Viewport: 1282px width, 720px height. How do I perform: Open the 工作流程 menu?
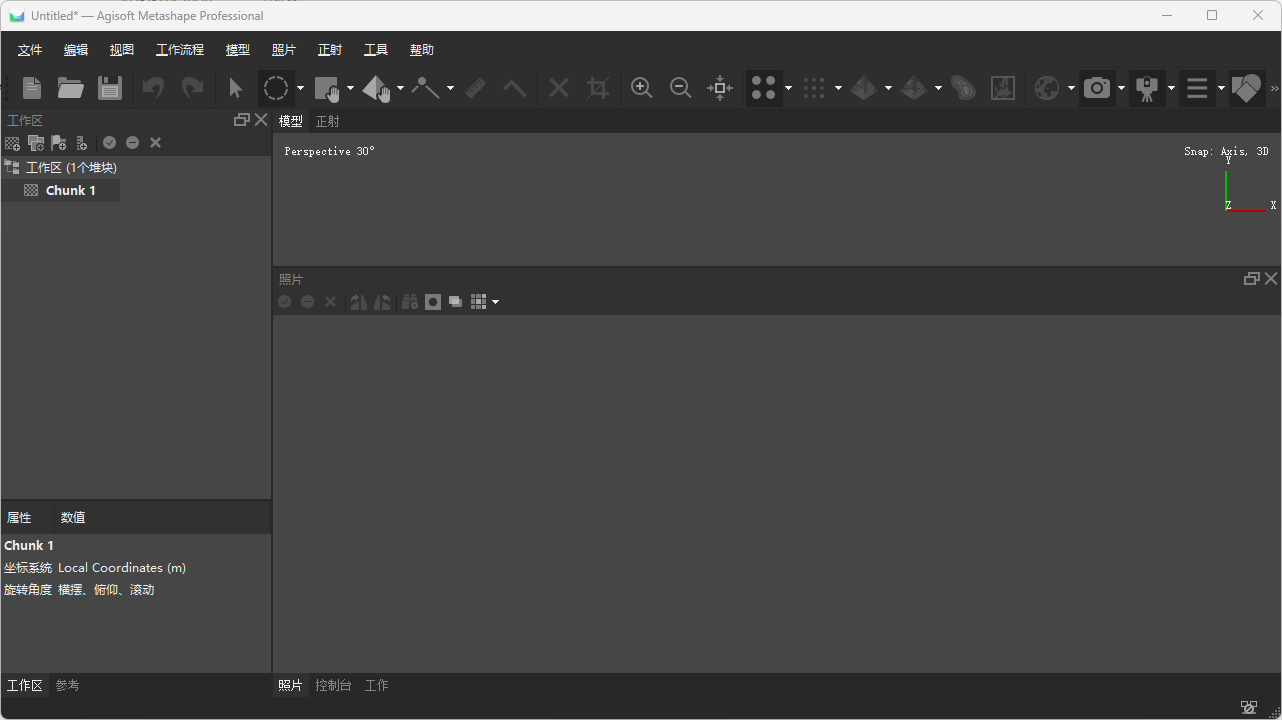180,49
